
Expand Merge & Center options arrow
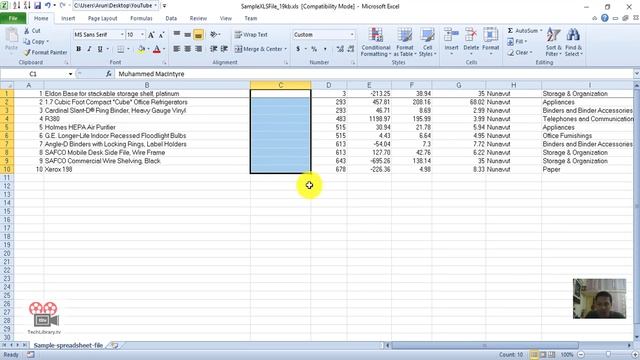285,49
